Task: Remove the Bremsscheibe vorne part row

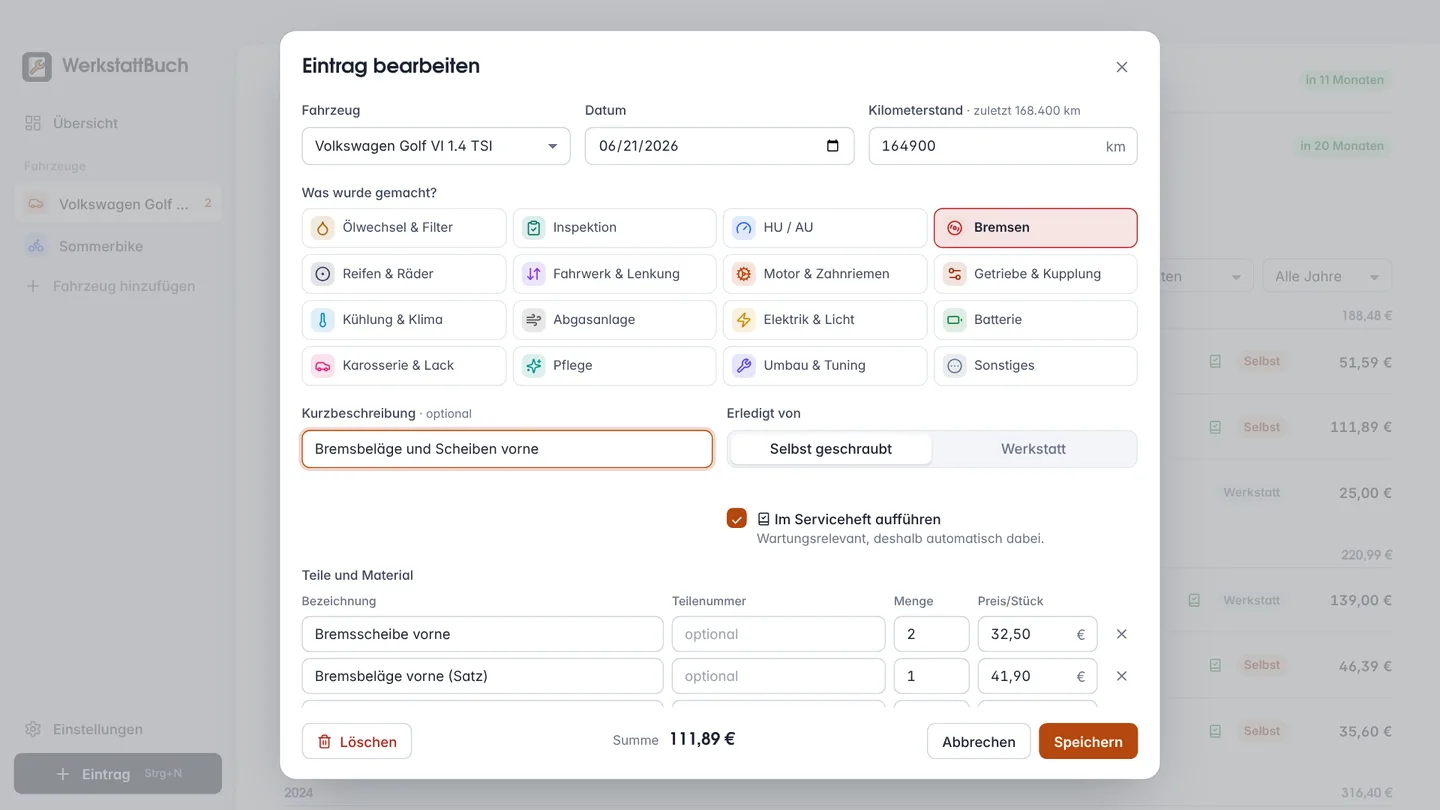Action: 1122,634
